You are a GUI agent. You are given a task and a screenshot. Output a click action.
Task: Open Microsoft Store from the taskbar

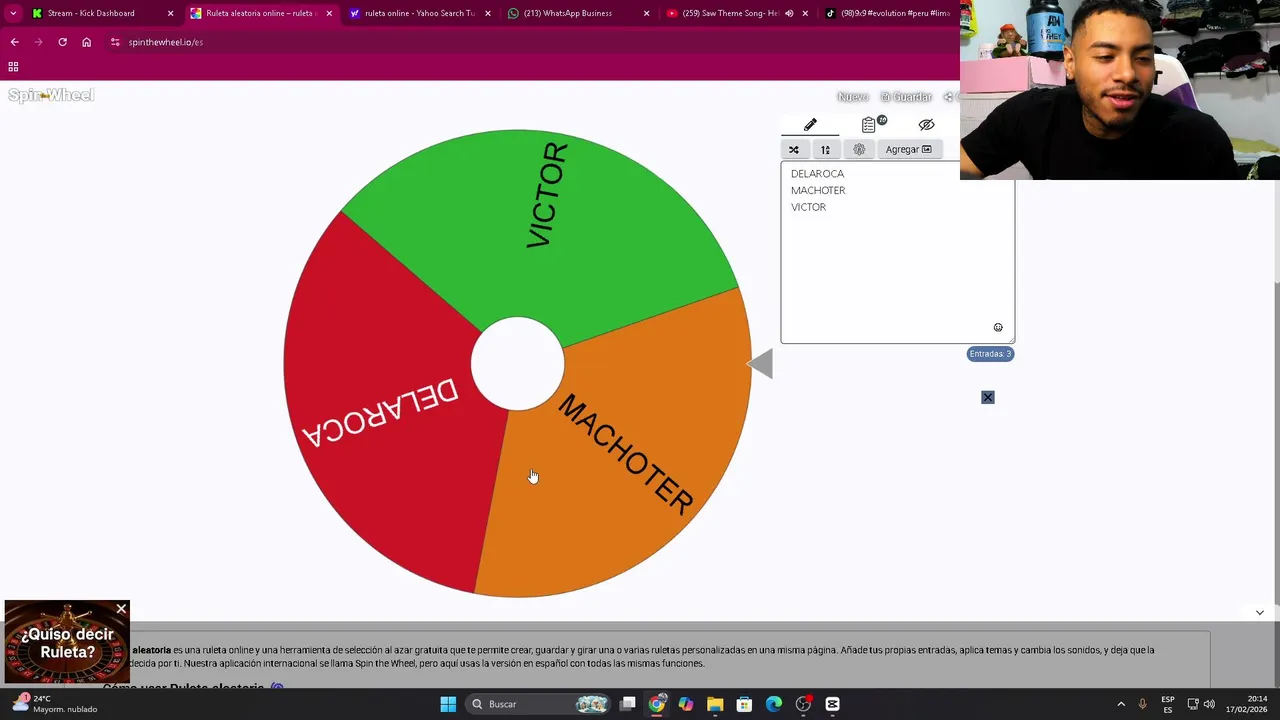744,704
